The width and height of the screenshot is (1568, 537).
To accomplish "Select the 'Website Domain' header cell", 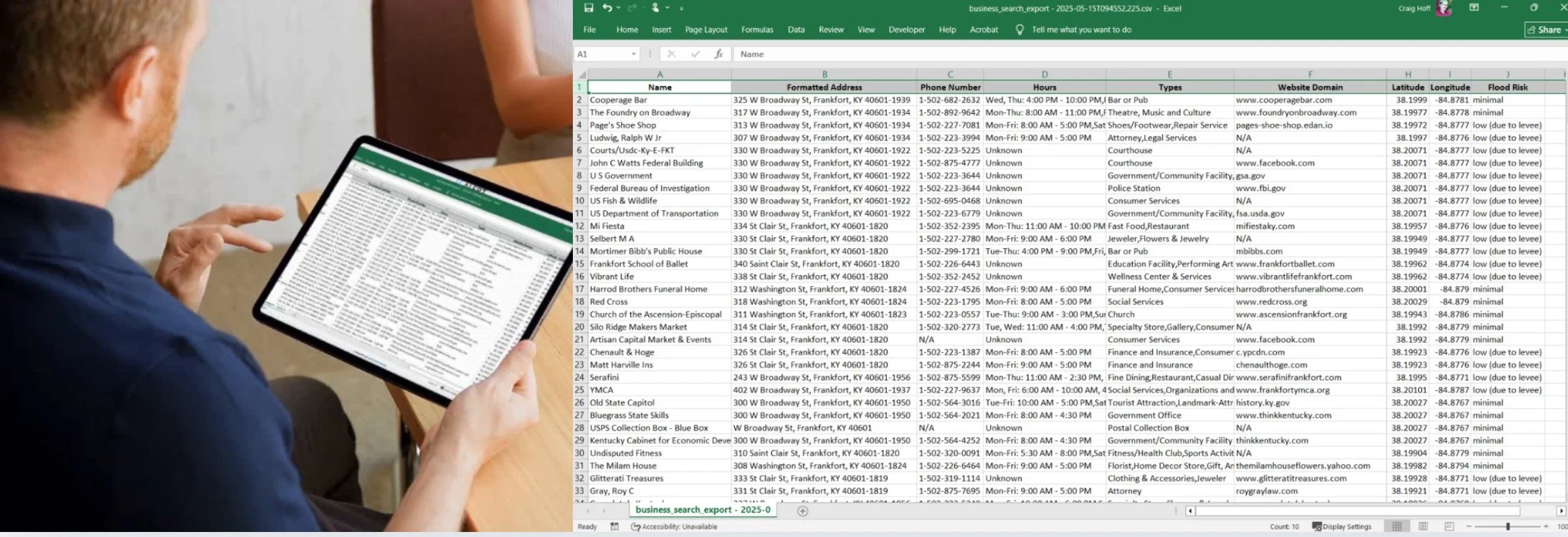I will (1310, 87).
